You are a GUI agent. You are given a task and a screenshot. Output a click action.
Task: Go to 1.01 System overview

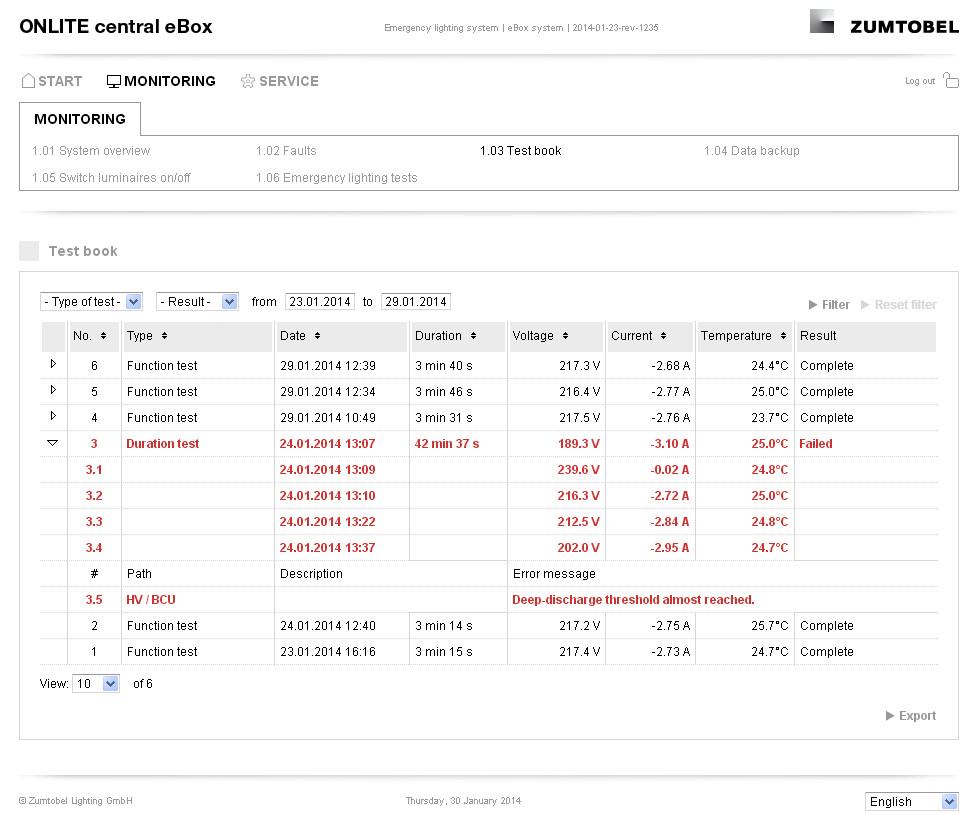91,151
